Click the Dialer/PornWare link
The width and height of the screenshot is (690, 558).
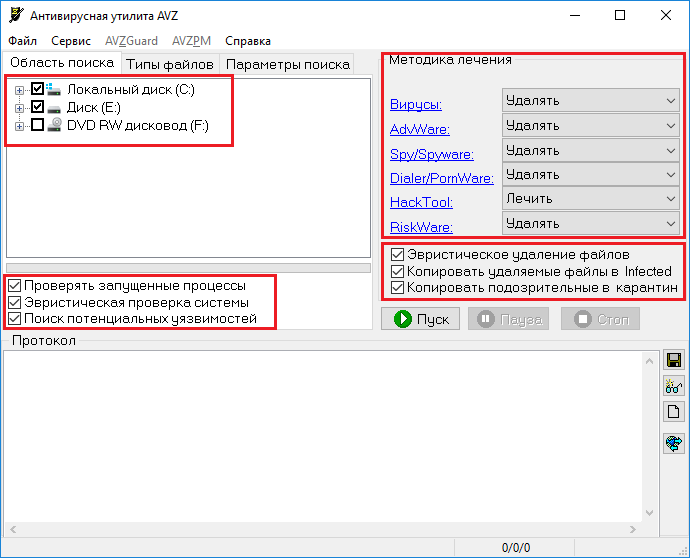click(442, 178)
